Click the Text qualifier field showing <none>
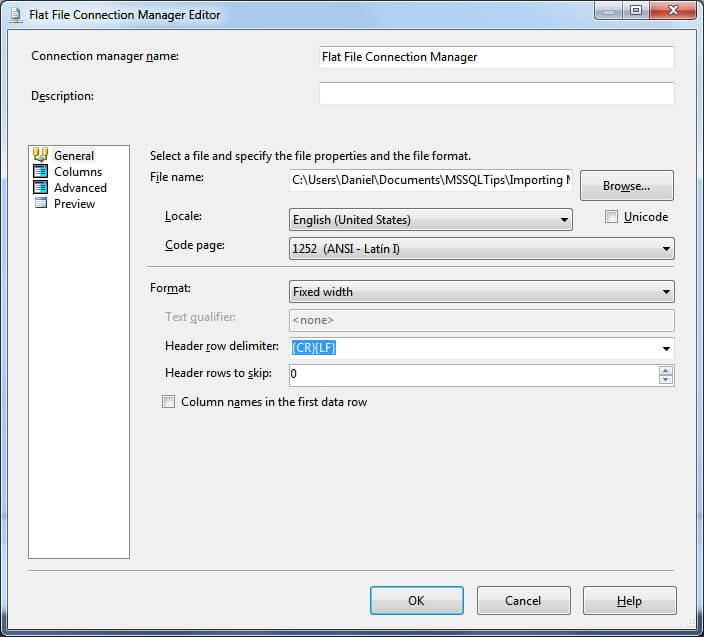 pyautogui.click(x=482, y=320)
